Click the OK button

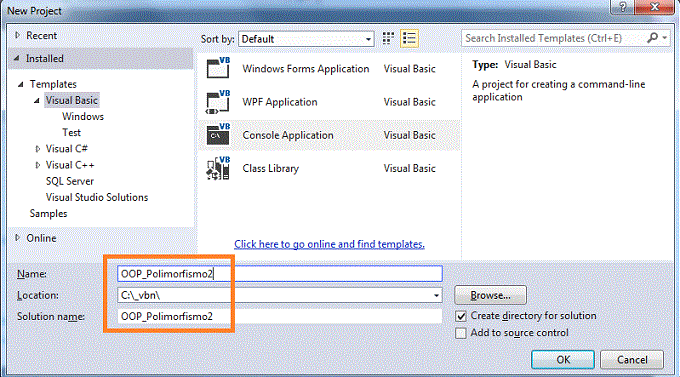click(563, 360)
